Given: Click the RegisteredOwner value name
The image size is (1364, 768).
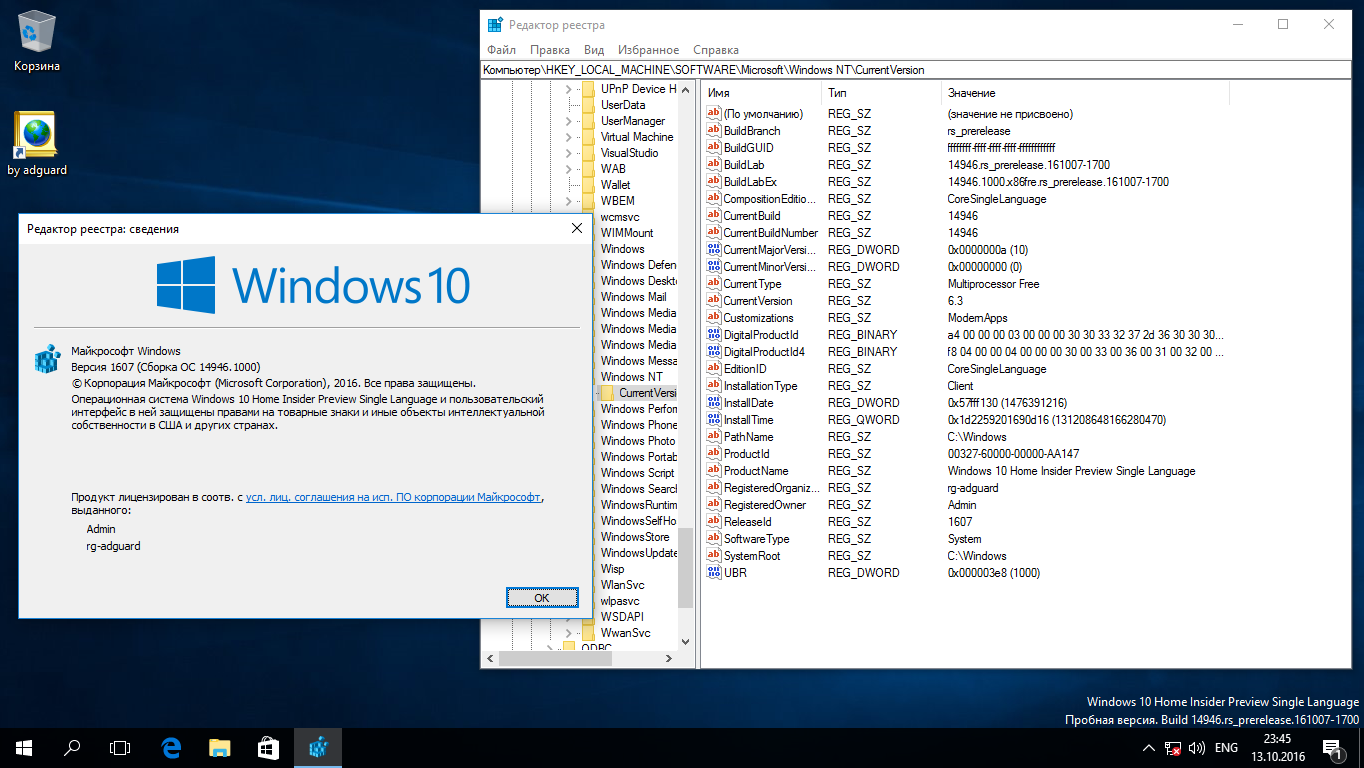Looking at the screenshot, I should [x=765, y=505].
